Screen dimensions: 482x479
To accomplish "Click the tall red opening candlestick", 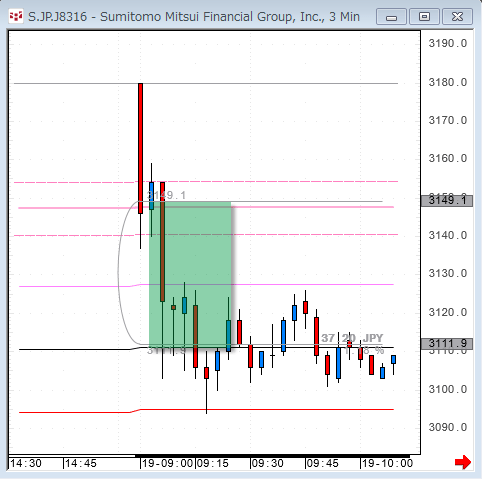I will point(141,148).
